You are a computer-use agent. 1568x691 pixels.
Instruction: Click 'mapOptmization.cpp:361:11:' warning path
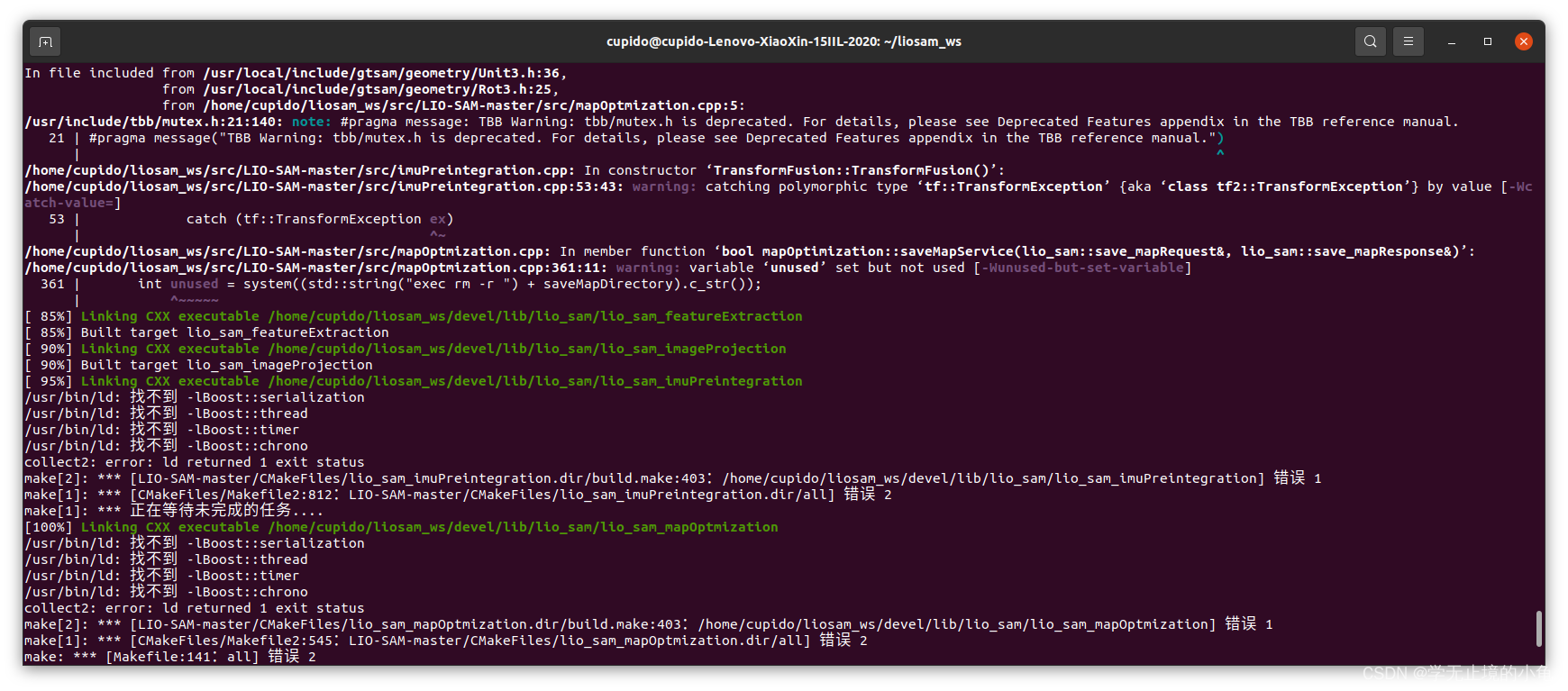(x=315, y=268)
